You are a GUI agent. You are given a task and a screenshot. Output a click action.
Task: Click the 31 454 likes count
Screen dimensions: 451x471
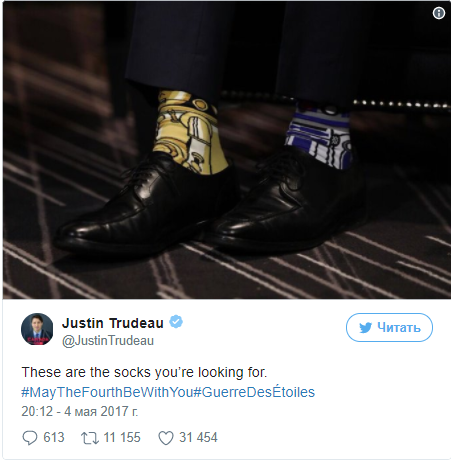pyautogui.click(x=198, y=437)
